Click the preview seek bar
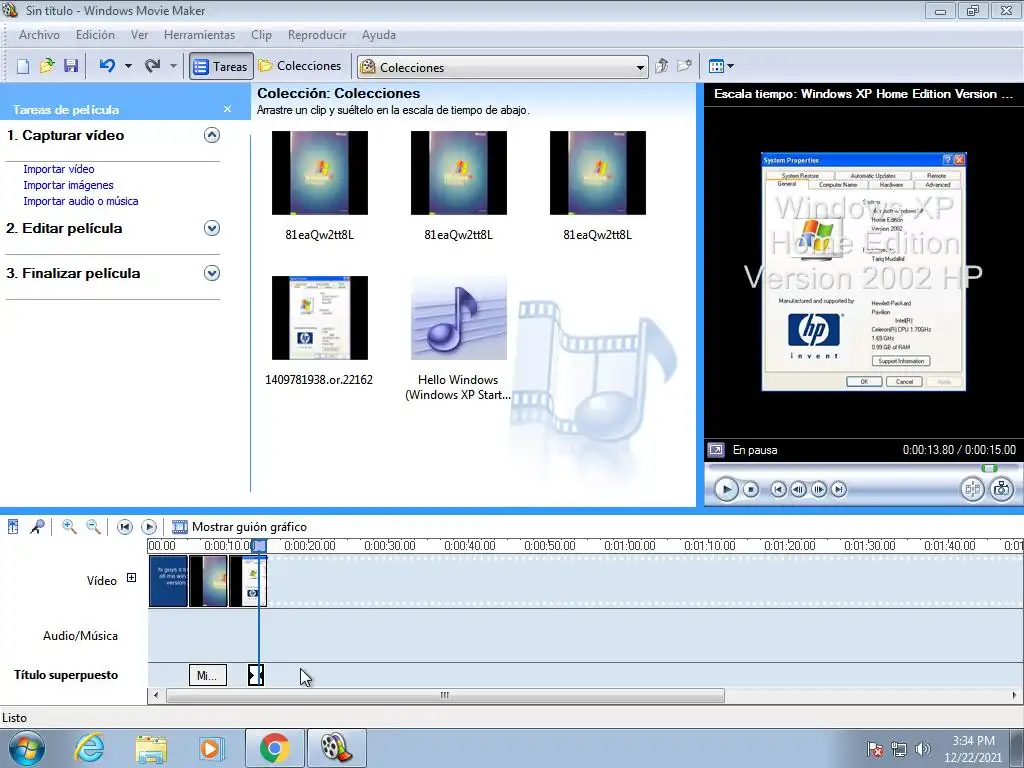Viewport: 1024px width, 768px height. 862,468
